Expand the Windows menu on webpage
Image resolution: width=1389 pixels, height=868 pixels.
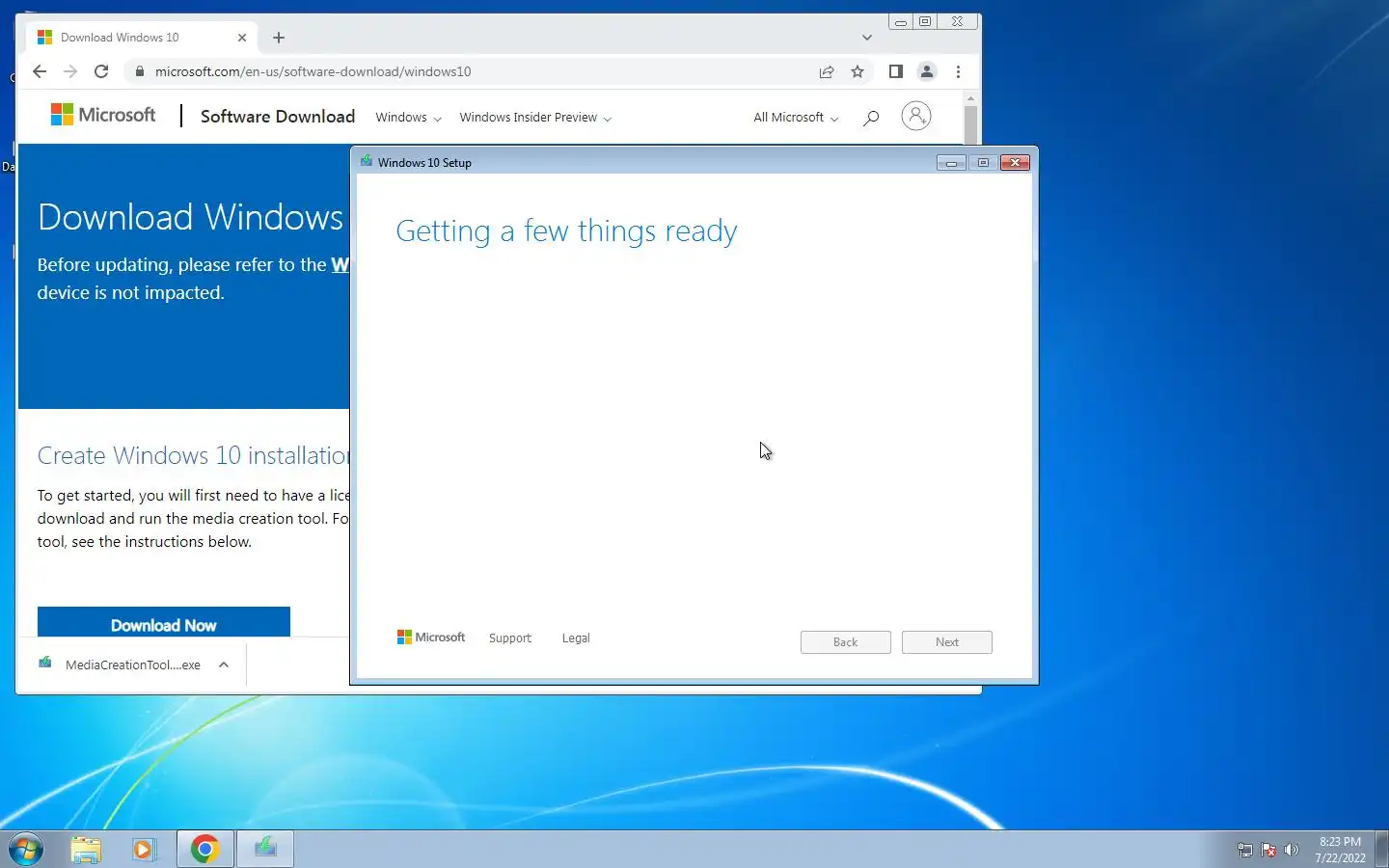click(x=408, y=118)
